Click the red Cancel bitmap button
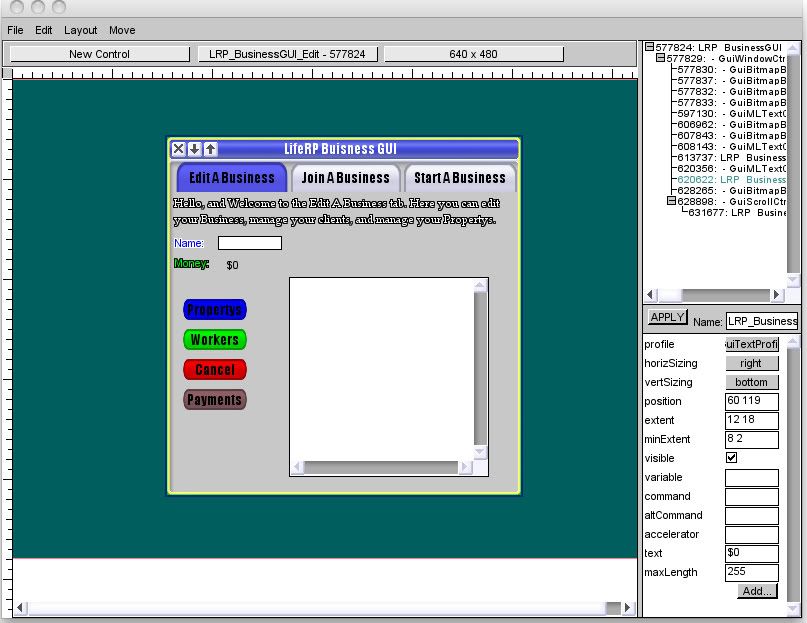 pos(214,370)
